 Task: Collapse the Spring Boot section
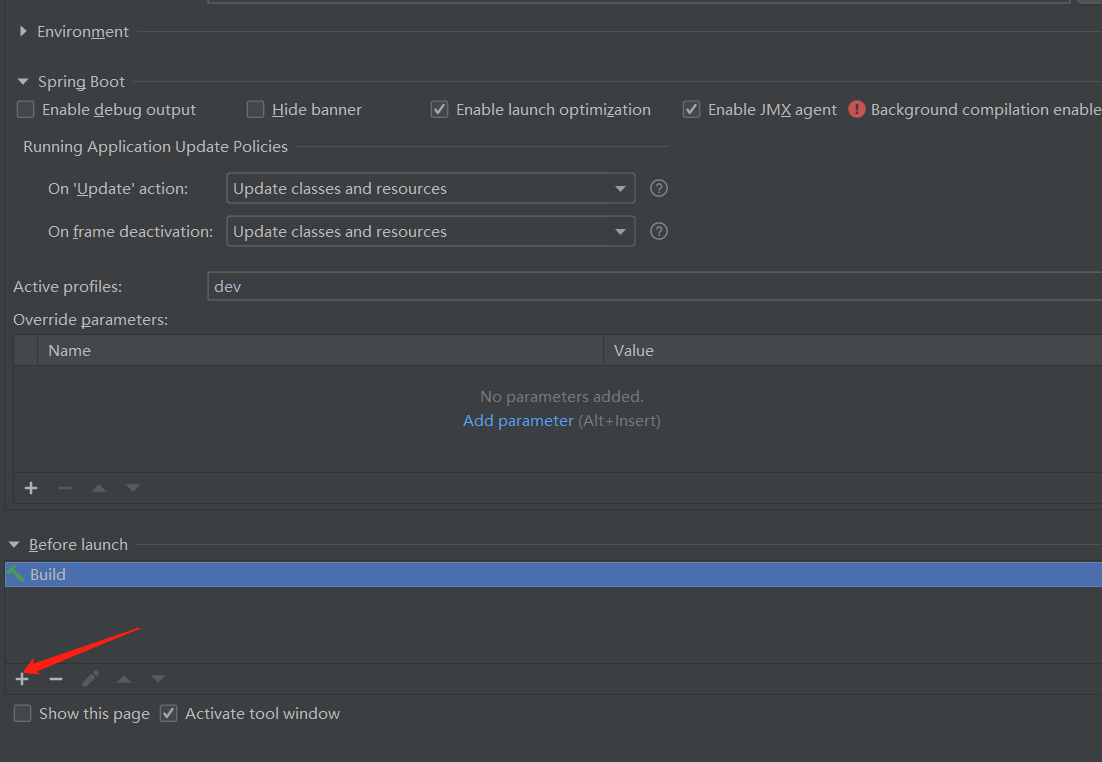tap(23, 82)
